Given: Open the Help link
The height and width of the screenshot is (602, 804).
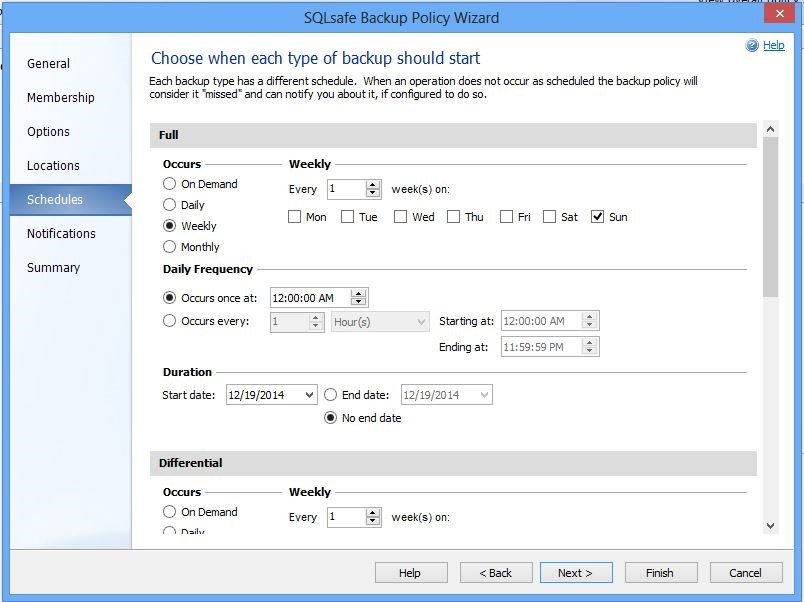Looking at the screenshot, I should tap(773, 45).
